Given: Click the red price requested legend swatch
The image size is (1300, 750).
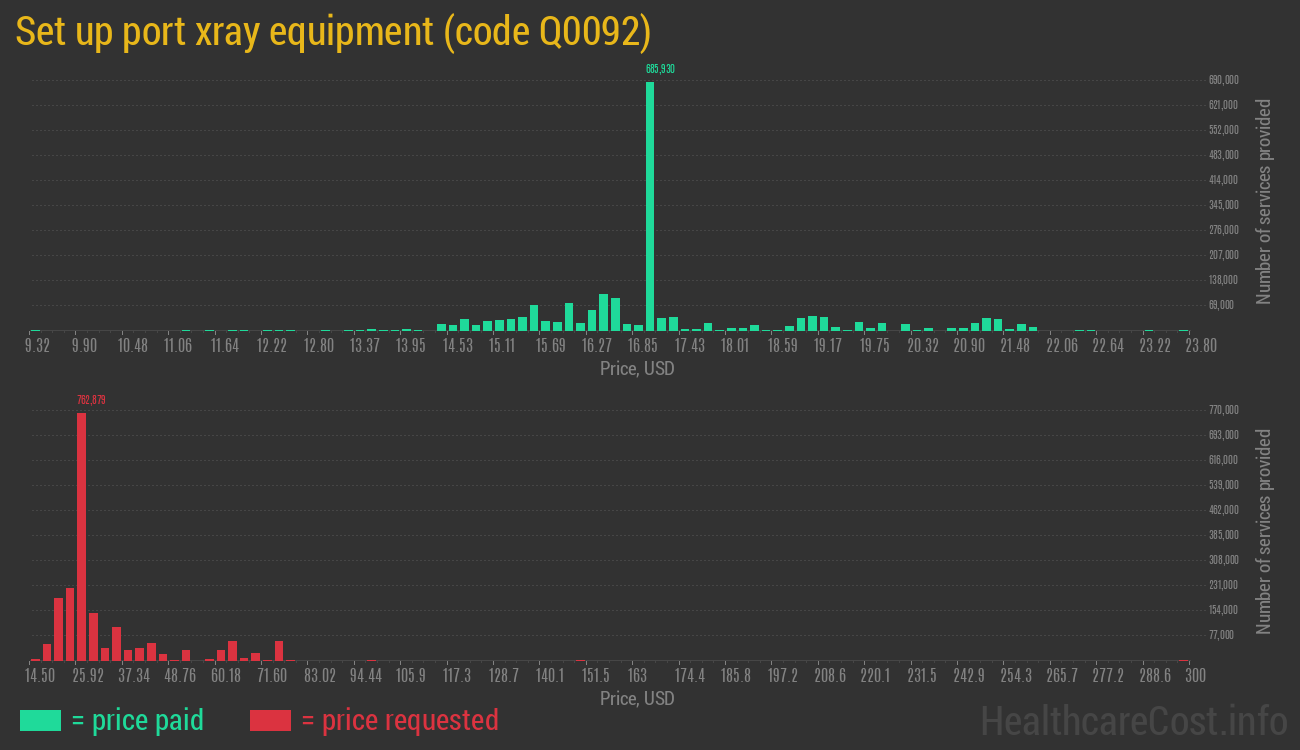Looking at the screenshot, I should click(x=270, y=720).
